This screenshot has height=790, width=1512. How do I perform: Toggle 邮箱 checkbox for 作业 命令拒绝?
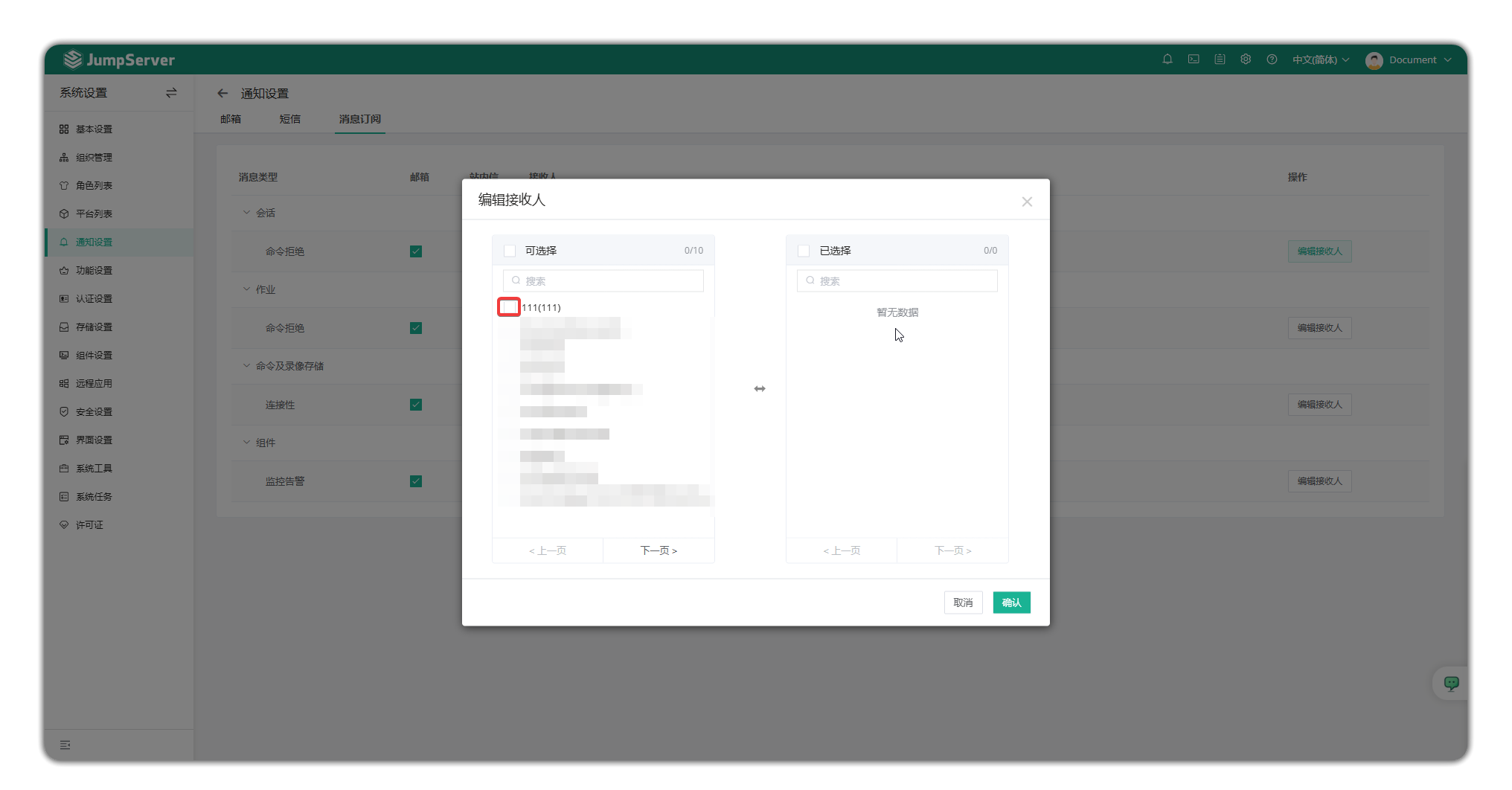416,328
